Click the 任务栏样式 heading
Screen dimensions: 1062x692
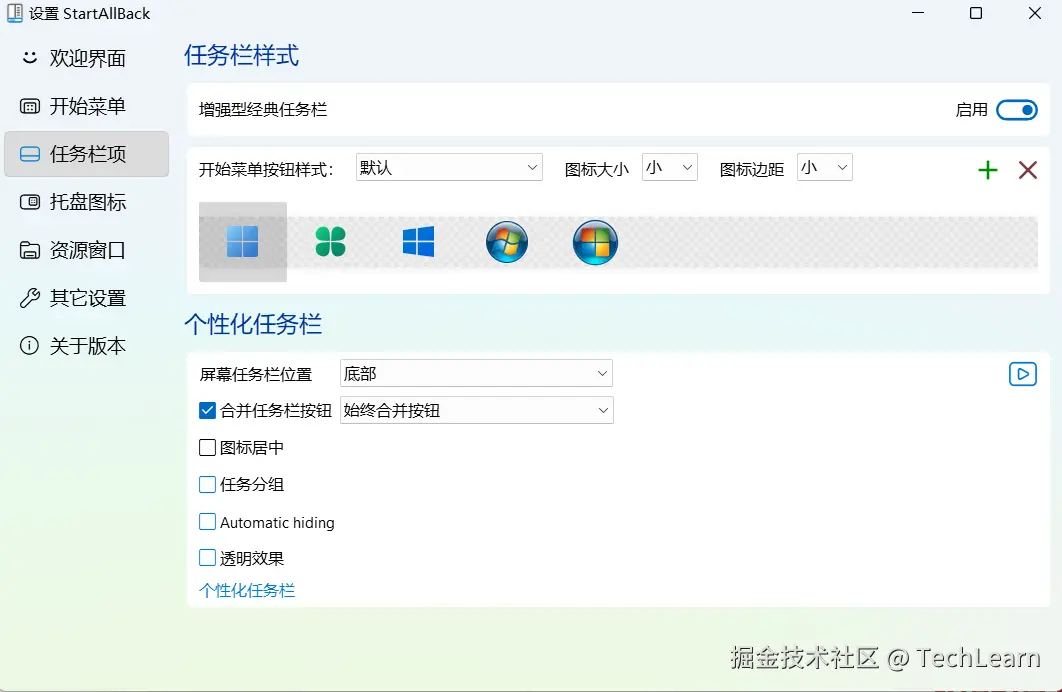(x=241, y=56)
